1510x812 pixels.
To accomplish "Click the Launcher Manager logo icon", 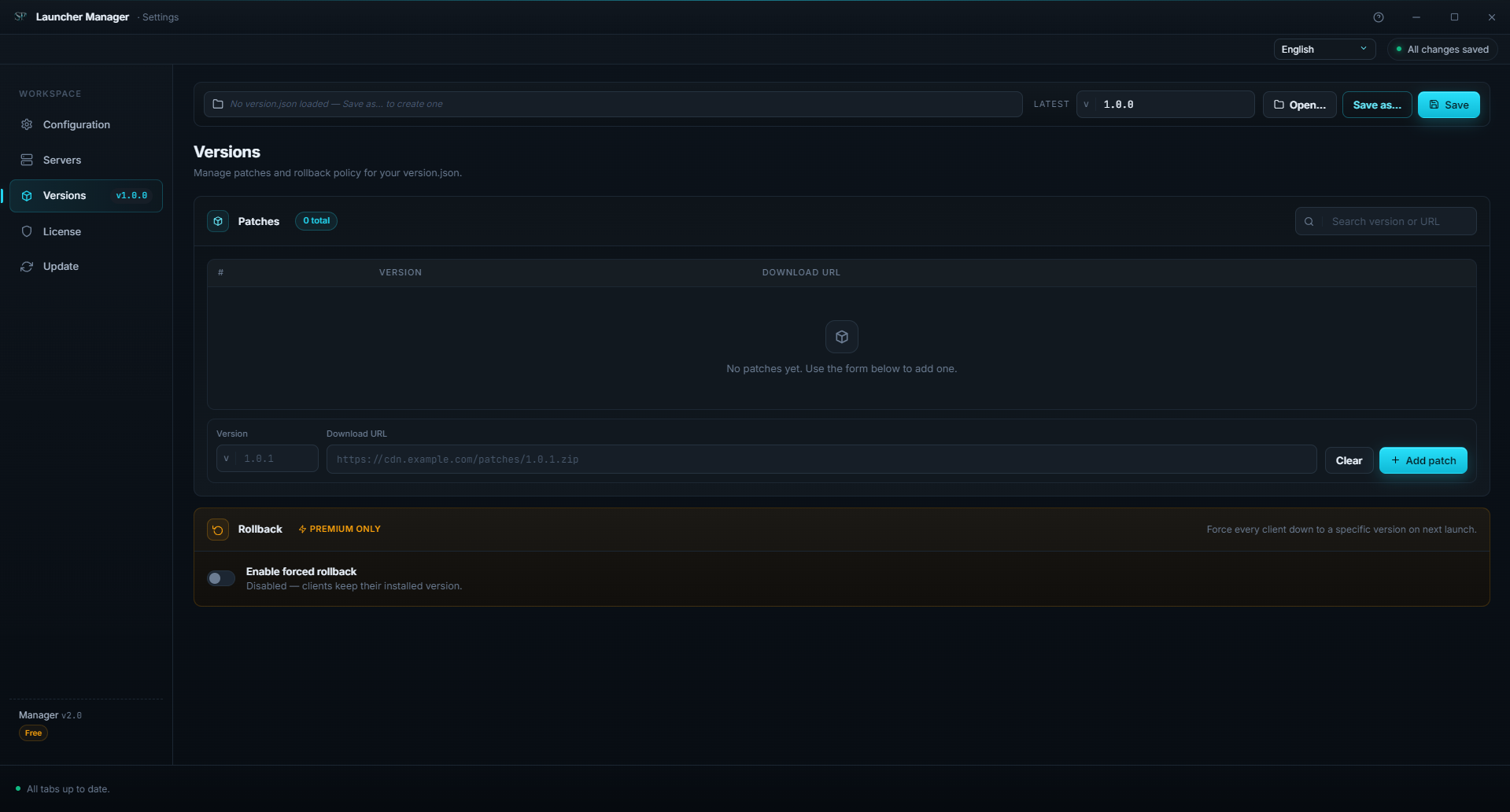I will pos(20,17).
